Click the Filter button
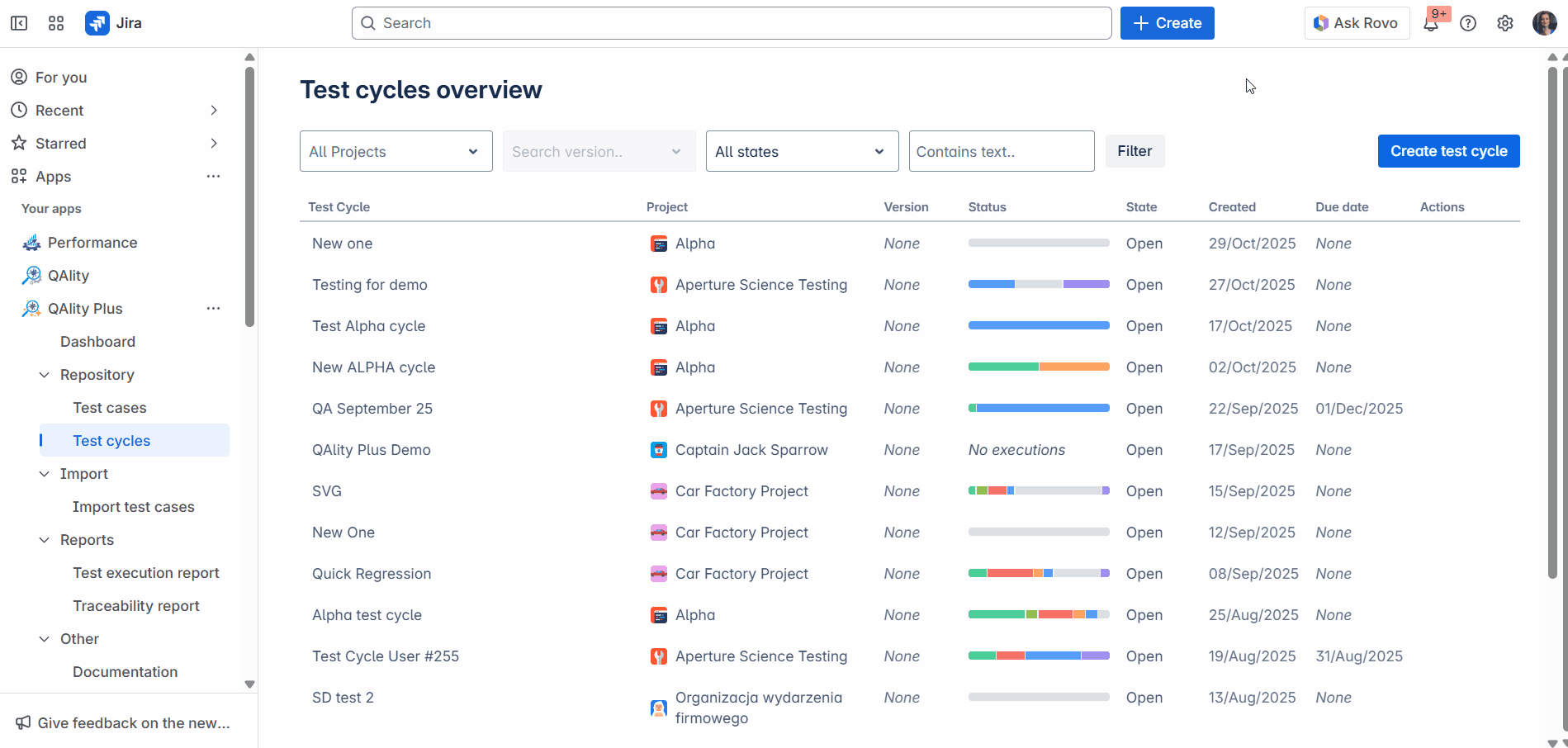The image size is (1568, 748). pos(1135,151)
